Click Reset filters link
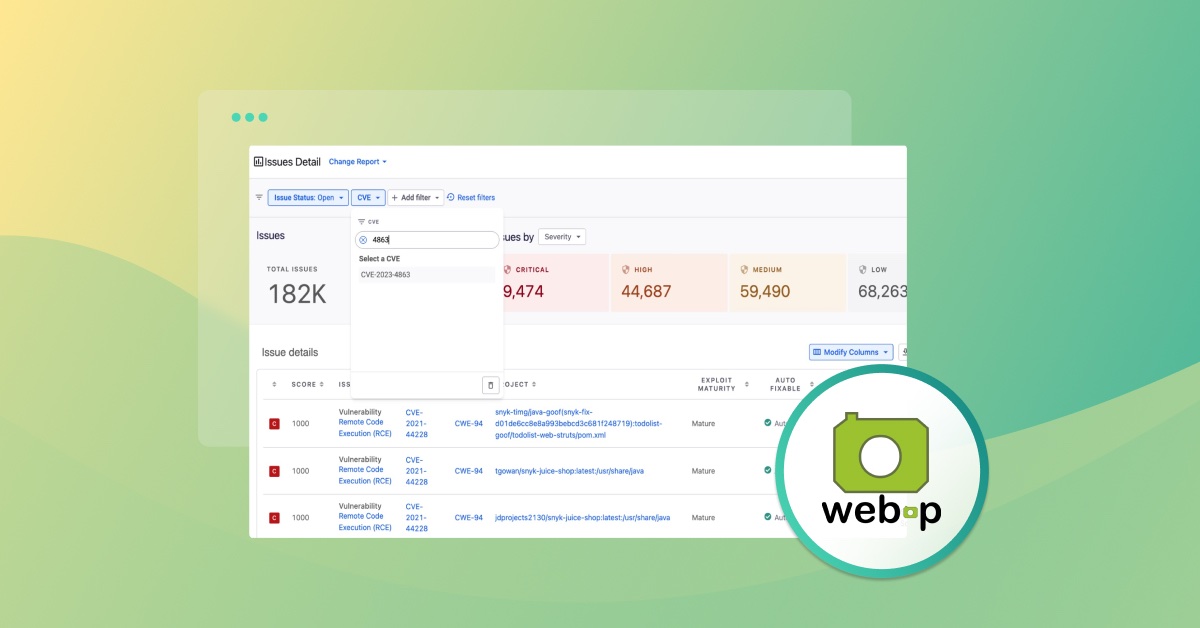1200x628 pixels. click(471, 198)
